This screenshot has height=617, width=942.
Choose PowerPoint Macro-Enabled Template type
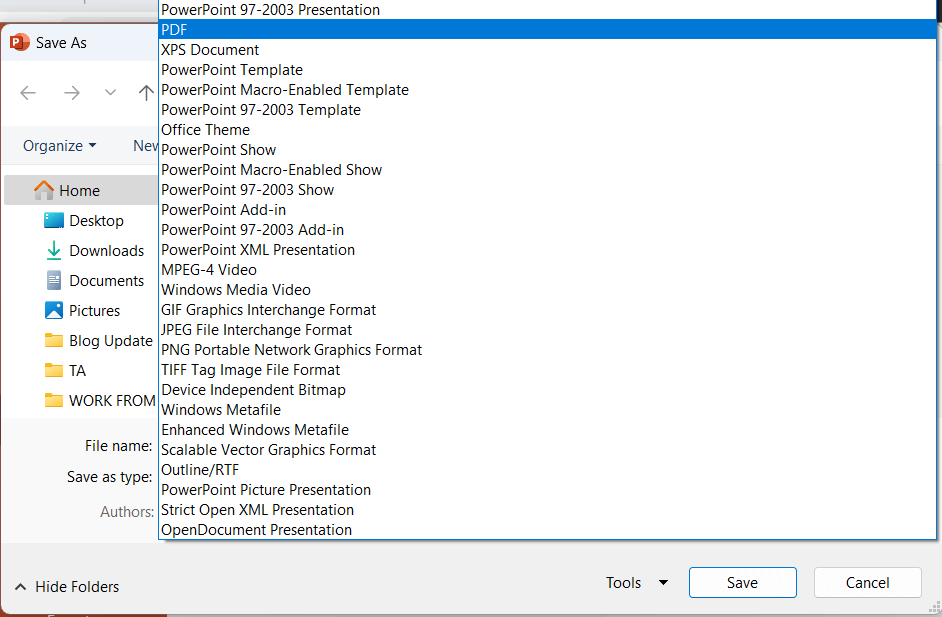[x=547, y=90]
